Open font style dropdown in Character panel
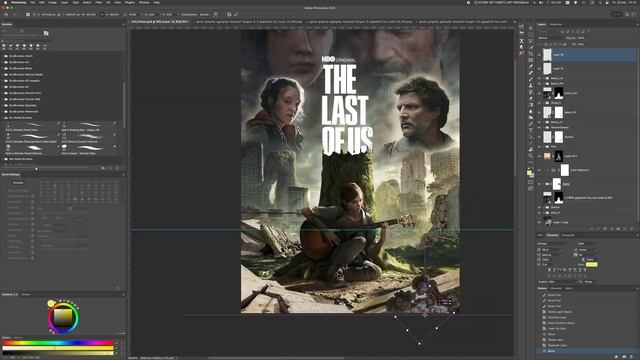This screenshot has width=640, height=360. (588, 244)
